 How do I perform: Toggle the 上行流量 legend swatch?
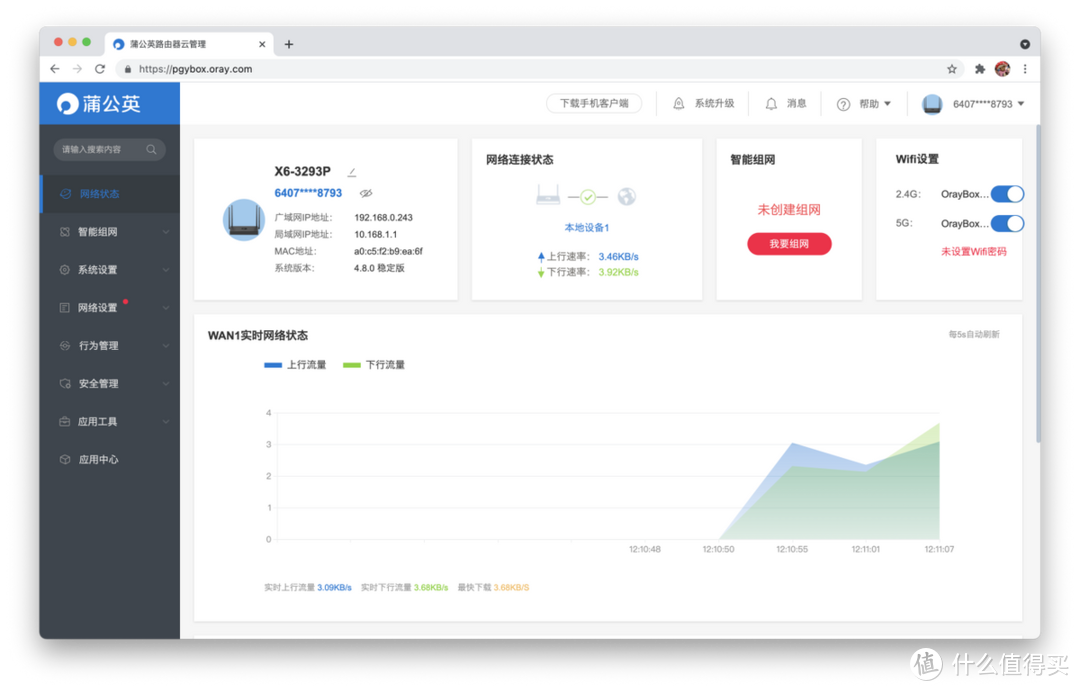coord(273,365)
